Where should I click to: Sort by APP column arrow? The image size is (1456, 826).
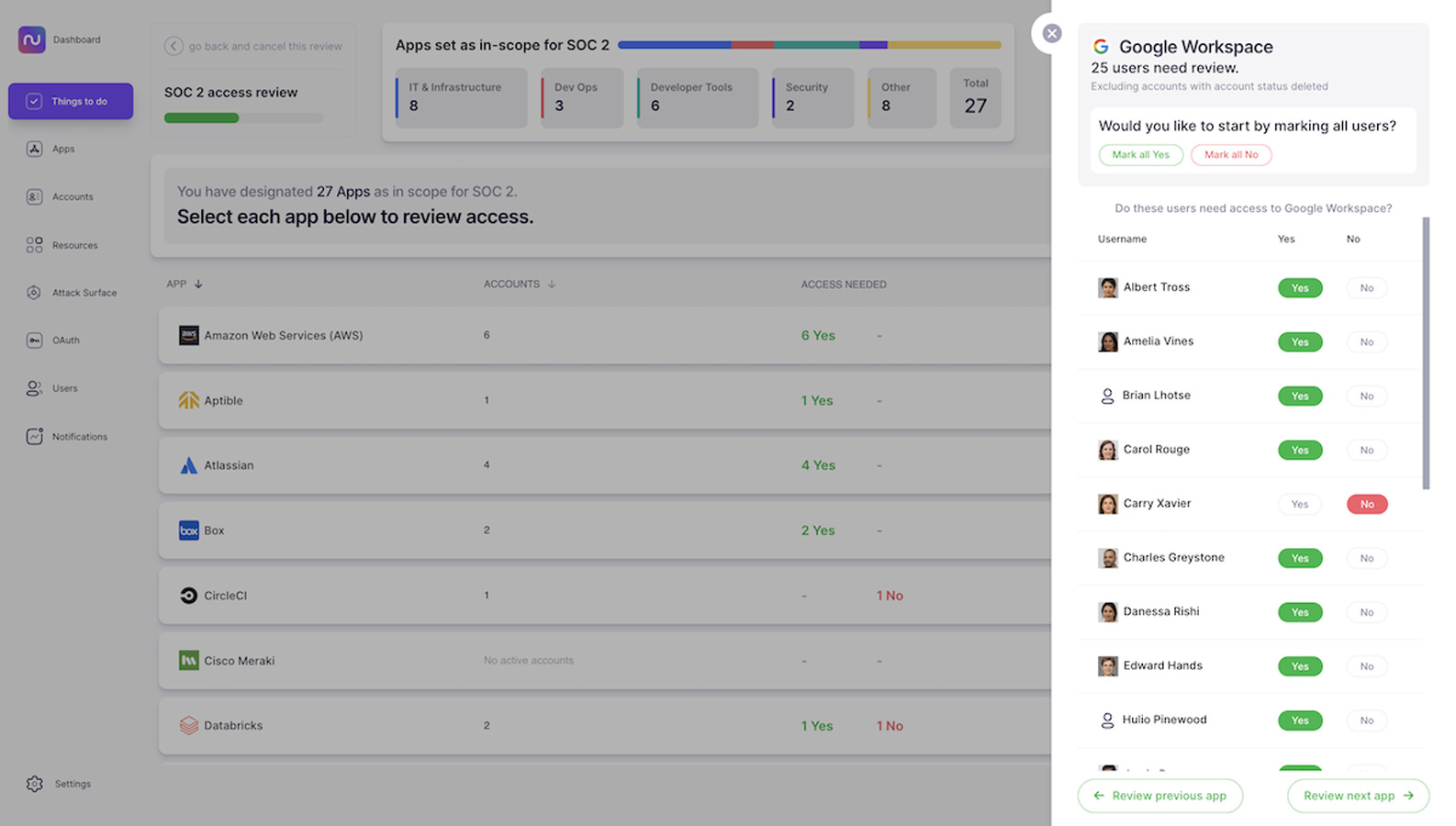pyautogui.click(x=198, y=285)
